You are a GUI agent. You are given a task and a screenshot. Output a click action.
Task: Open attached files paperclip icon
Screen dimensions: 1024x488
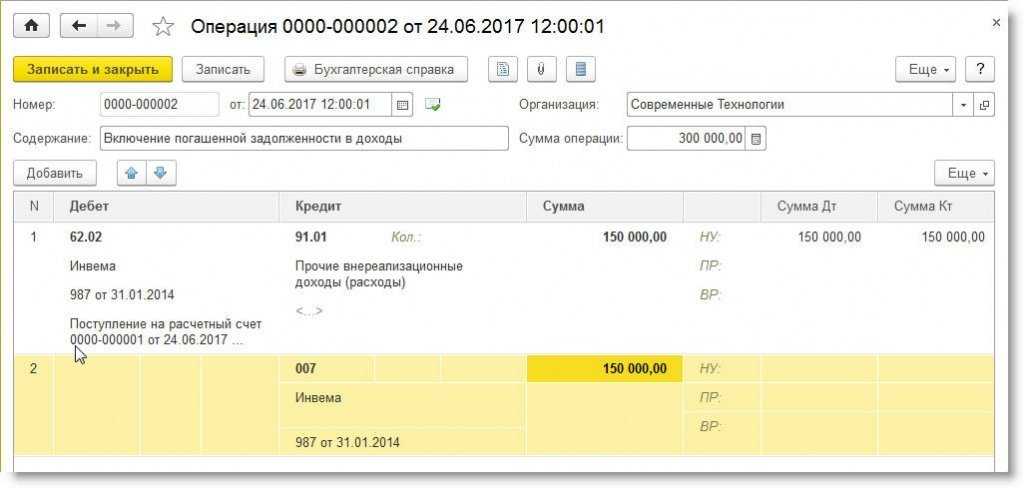pyautogui.click(x=541, y=69)
